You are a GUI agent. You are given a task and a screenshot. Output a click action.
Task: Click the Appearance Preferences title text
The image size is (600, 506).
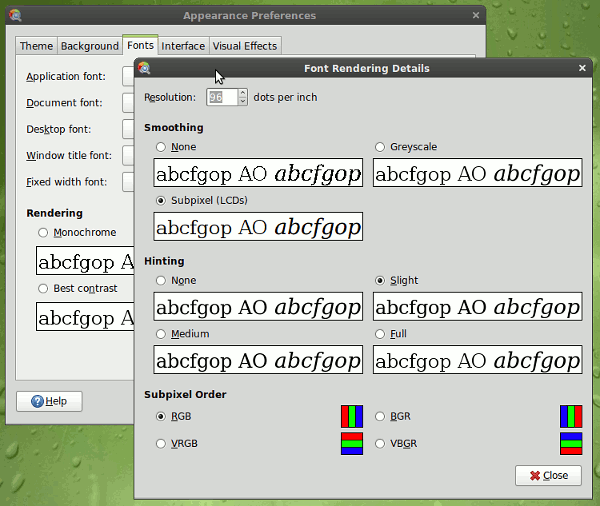pyautogui.click(x=249, y=16)
